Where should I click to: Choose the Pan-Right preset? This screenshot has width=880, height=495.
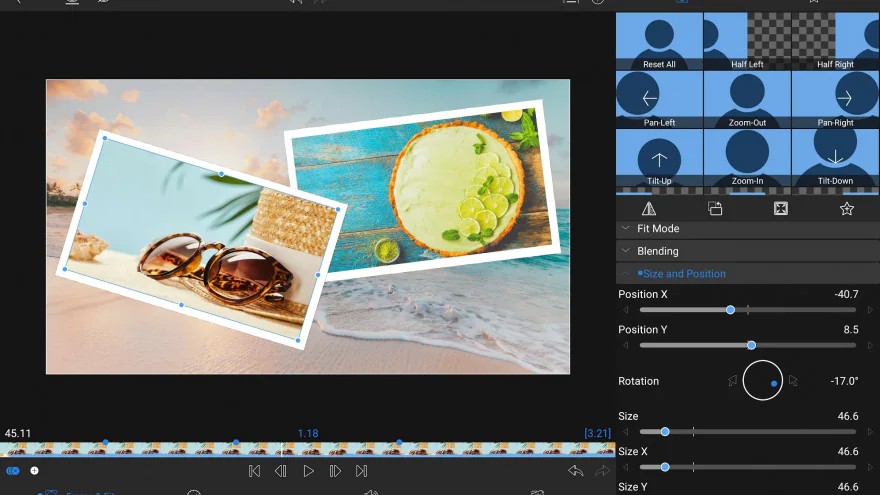tap(835, 100)
